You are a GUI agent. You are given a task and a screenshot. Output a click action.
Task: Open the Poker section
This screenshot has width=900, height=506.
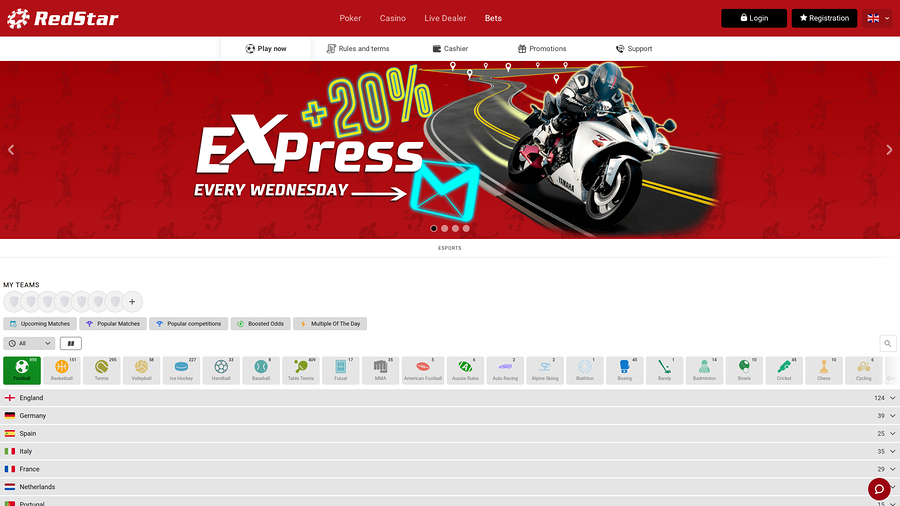pyautogui.click(x=350, y=18)
